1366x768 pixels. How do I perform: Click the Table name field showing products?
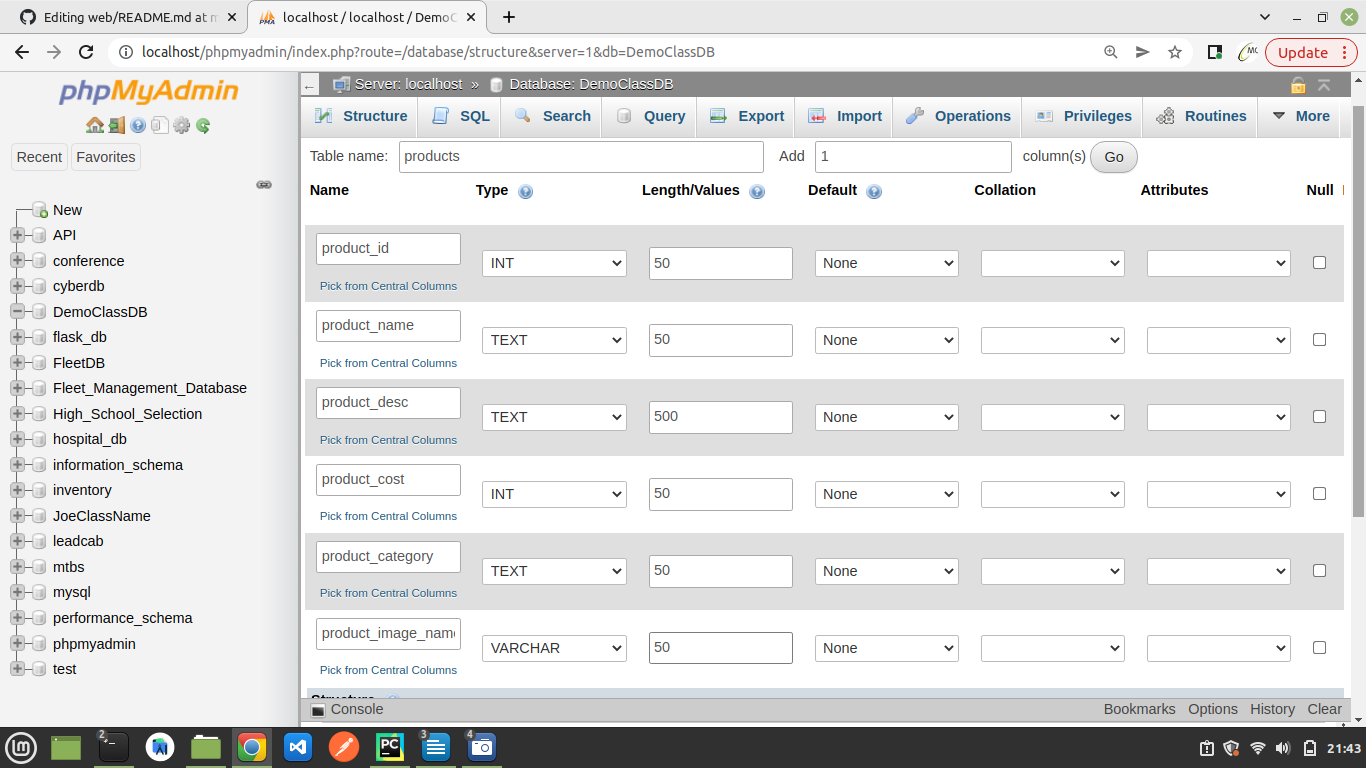coord(580,156)
